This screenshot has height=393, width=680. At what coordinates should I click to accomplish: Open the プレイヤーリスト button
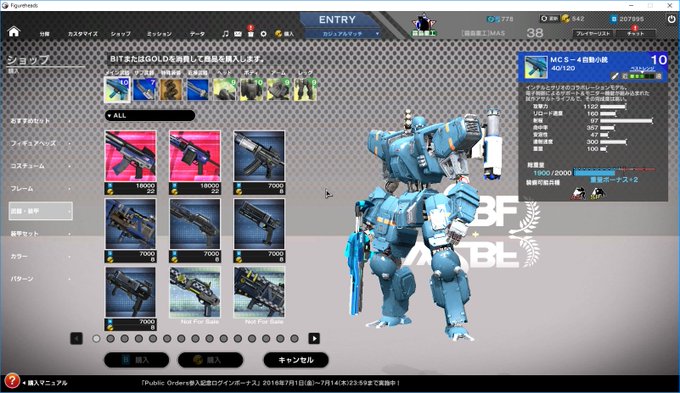(593, 33)
